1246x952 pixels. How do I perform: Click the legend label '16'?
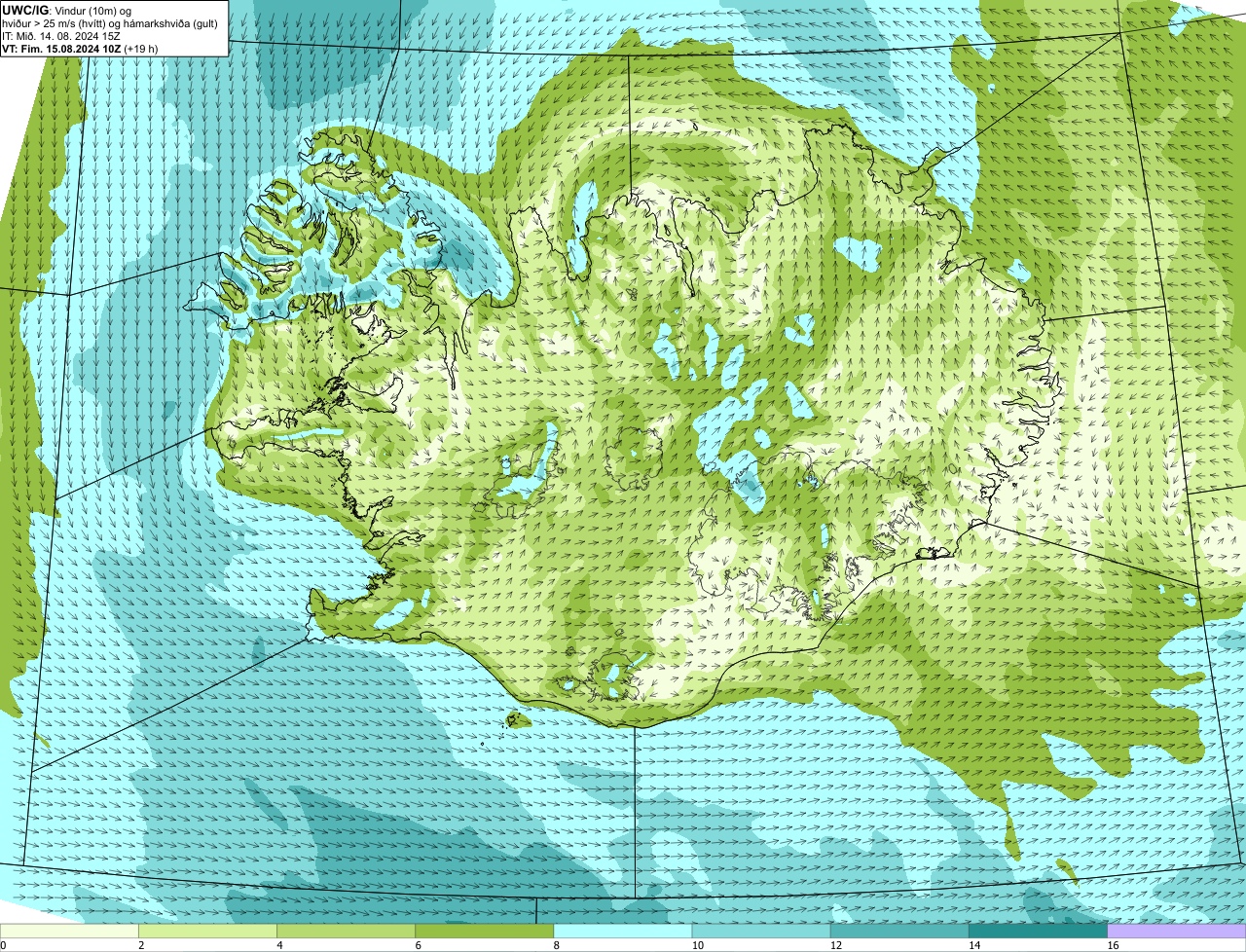pos(1113,945)
